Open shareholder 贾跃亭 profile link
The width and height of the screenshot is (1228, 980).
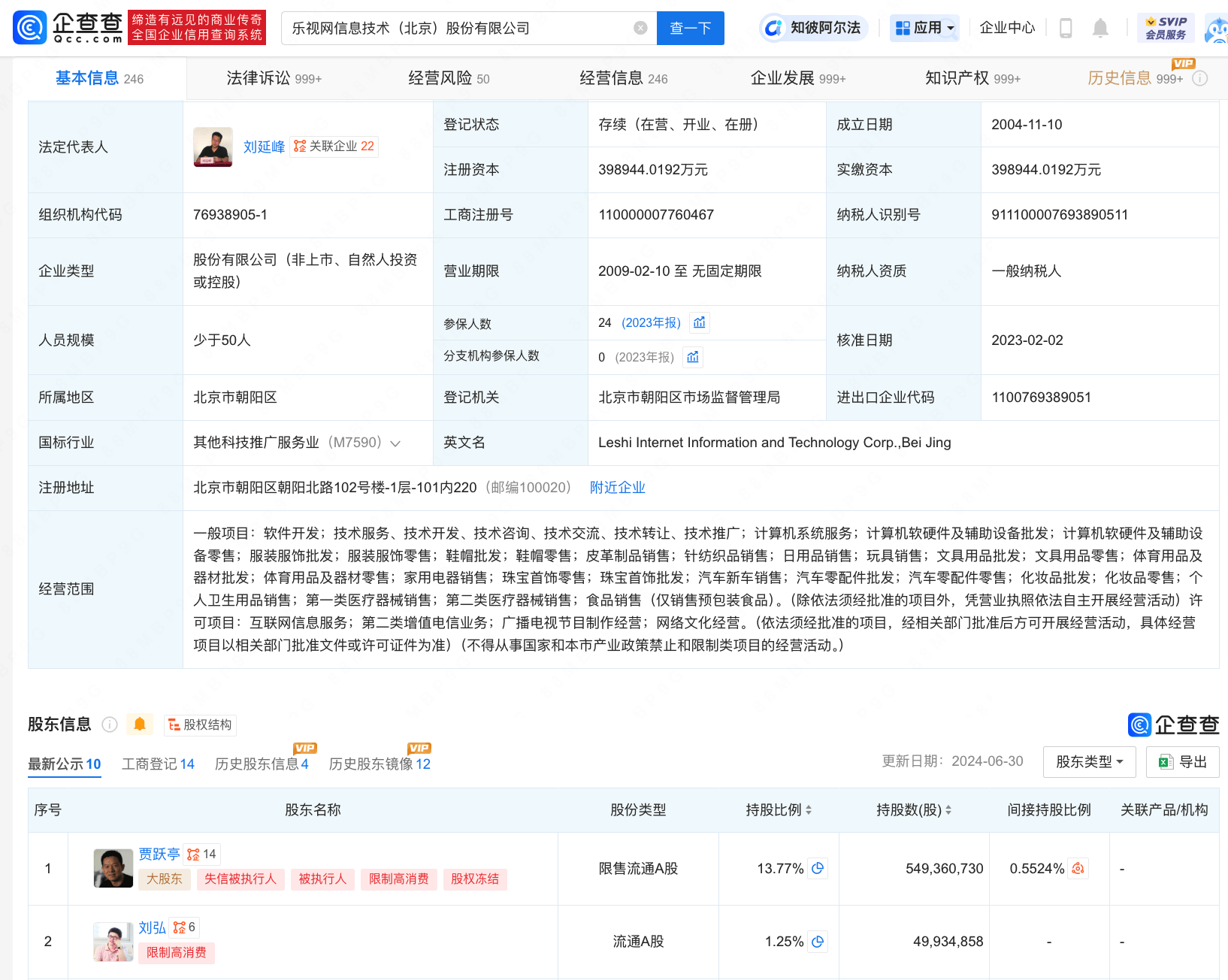159,854
